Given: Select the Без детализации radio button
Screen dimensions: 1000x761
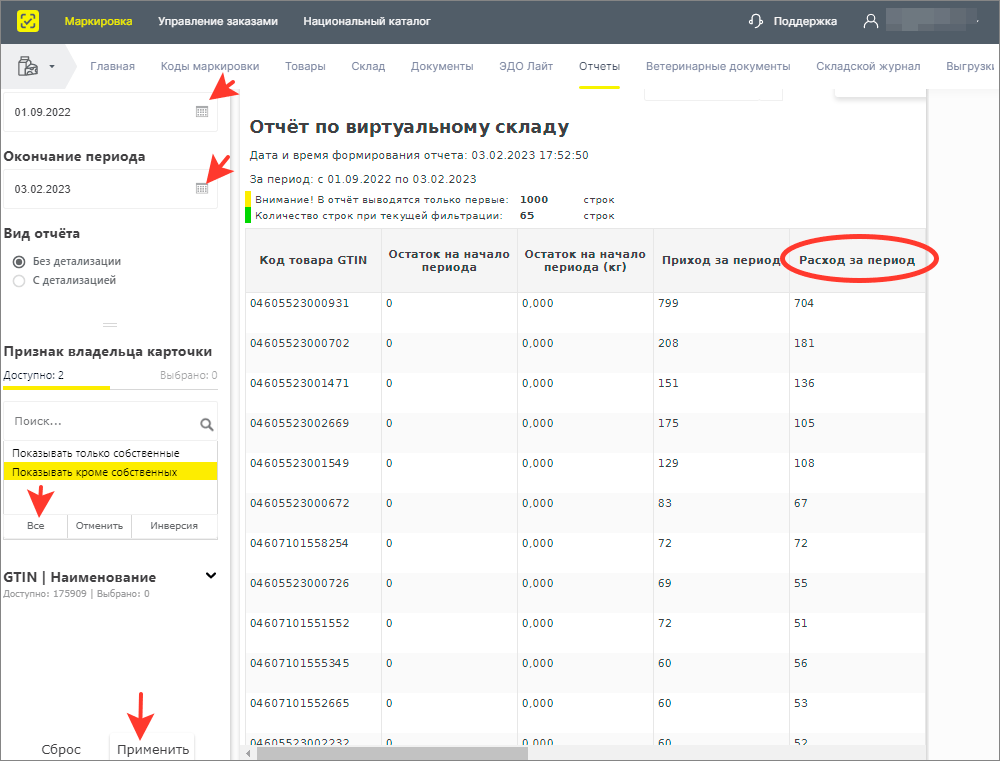Looking at the screenshot, I should [x=19, y=262].
